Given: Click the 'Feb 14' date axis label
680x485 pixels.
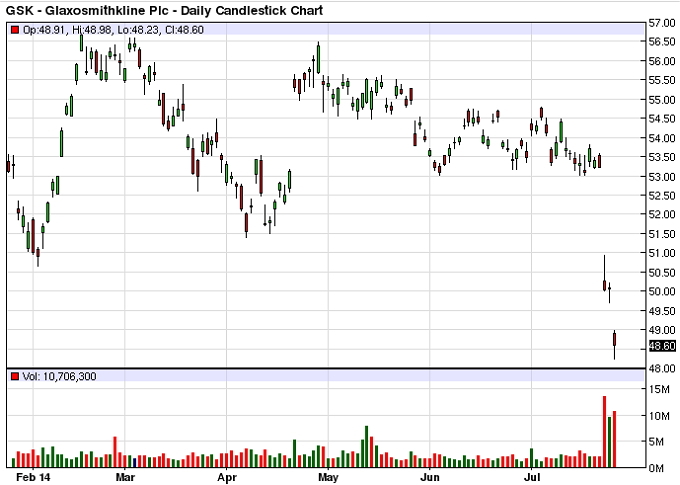Looking at the screenshot, I should click(x=33, y=478).
